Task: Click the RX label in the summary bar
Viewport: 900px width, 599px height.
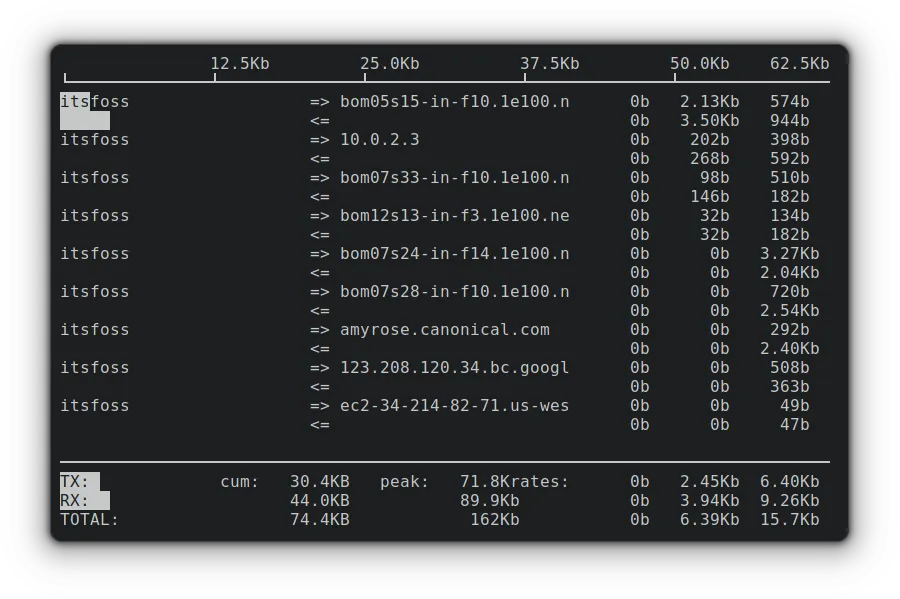Action: click(72, 500)
